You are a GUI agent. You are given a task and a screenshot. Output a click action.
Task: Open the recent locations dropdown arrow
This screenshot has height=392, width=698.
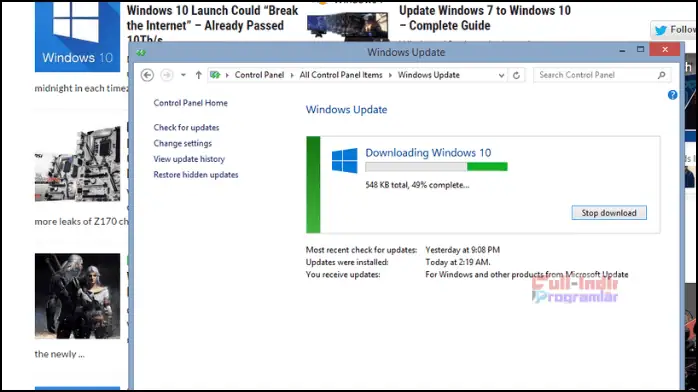click(183, 75)
